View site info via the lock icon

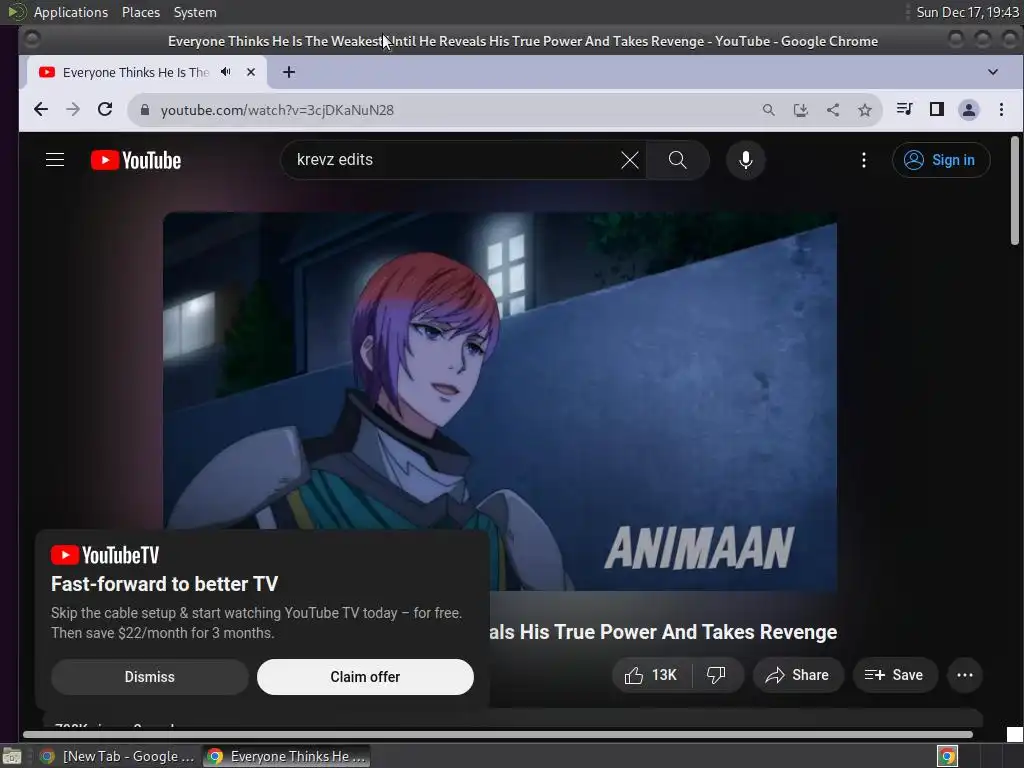coord(145,110)
